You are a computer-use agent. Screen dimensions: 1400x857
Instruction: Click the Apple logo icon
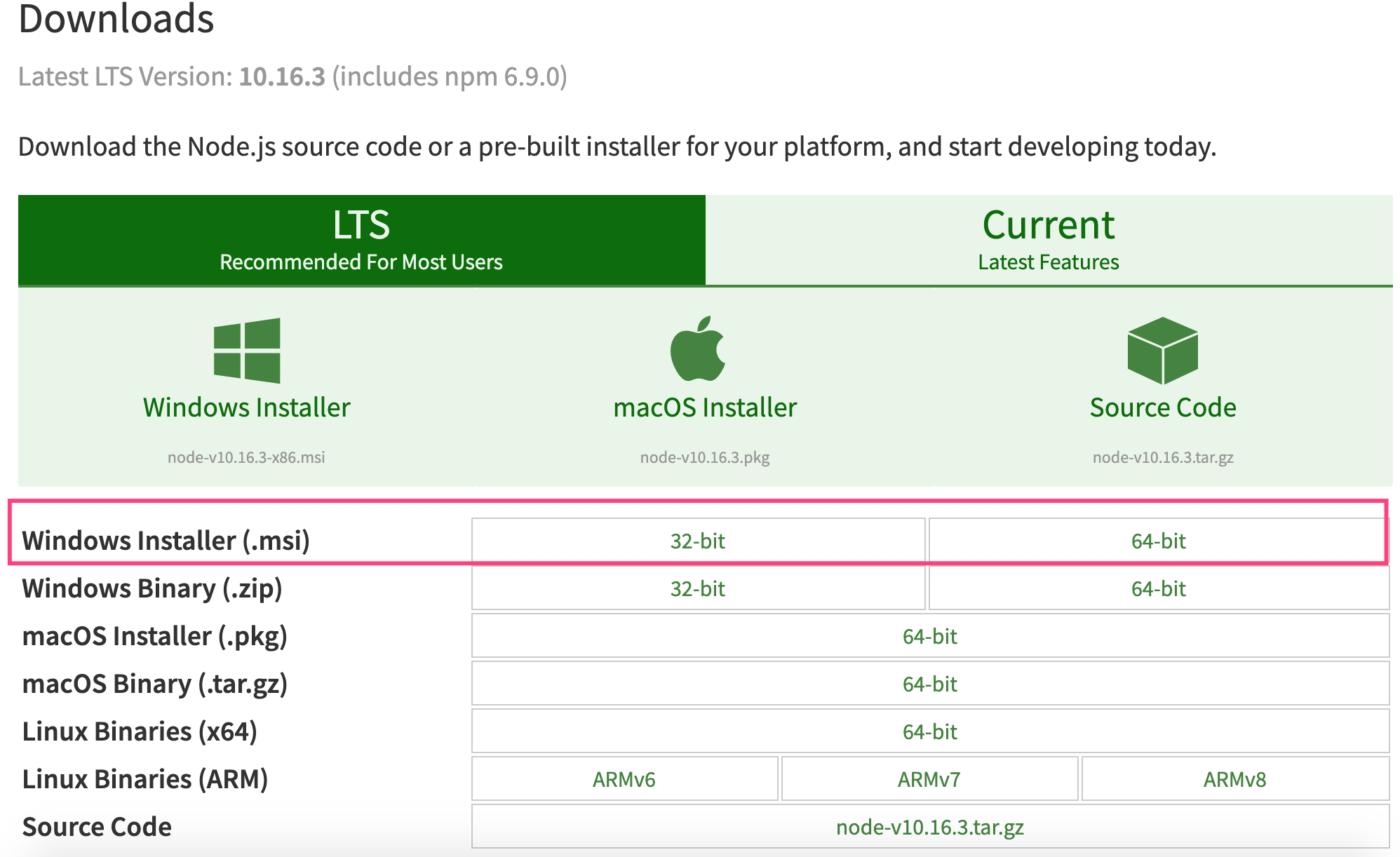click(x=697, y=349)
